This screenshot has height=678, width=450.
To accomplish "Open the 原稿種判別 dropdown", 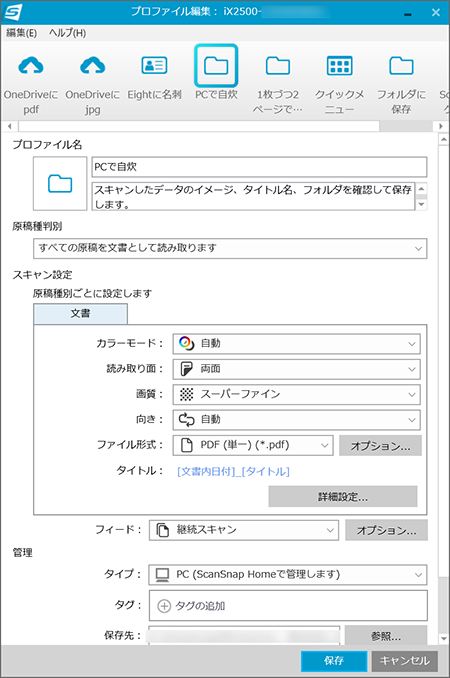I will 230,248.
